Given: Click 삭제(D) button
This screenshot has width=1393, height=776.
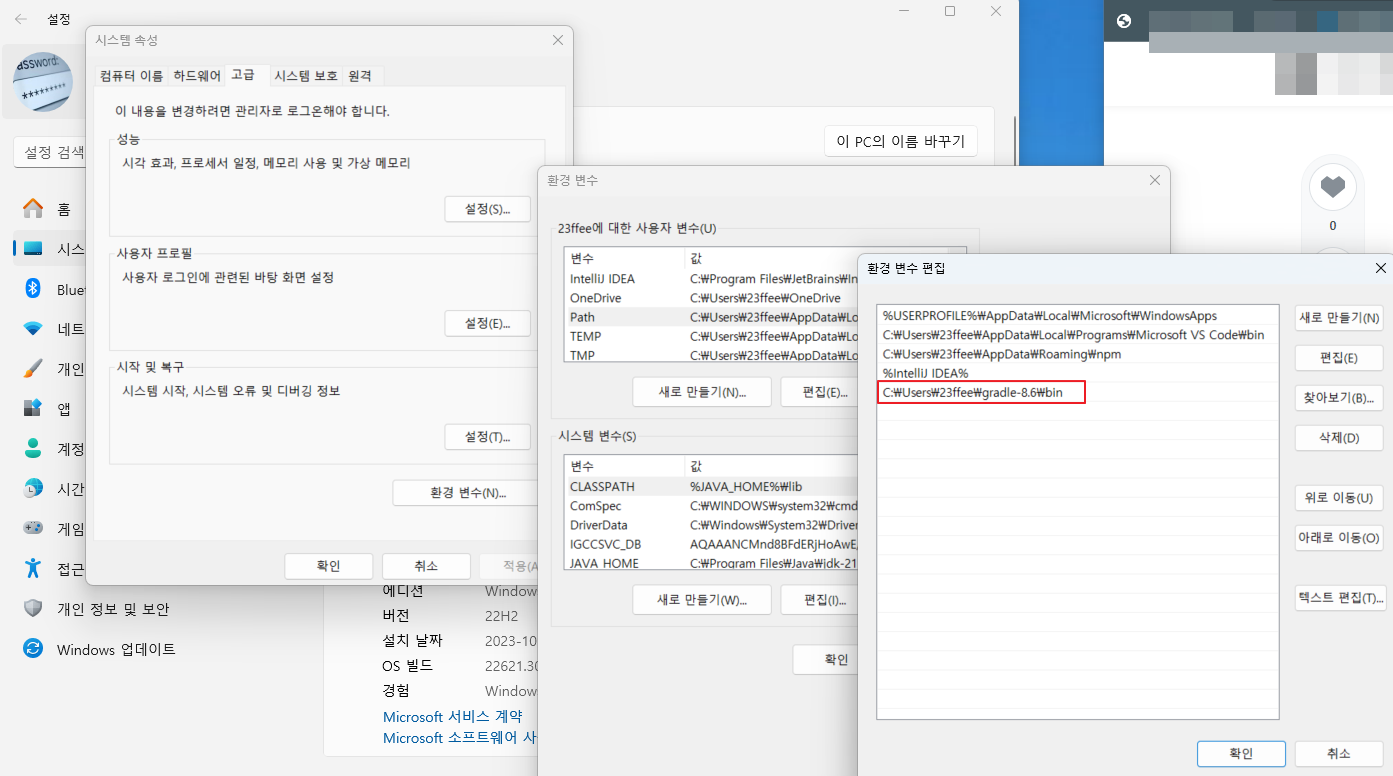Looking at the screenshot, I should click(1339, 438).
